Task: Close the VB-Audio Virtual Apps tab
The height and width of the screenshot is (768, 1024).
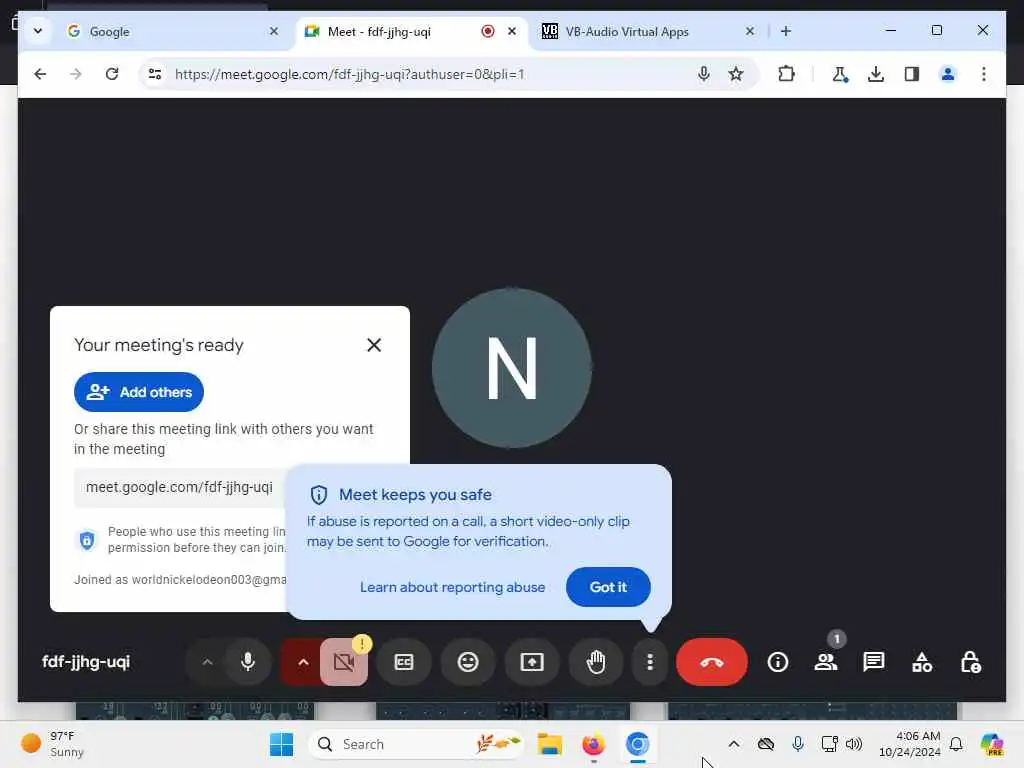Action: click(750, 31)
